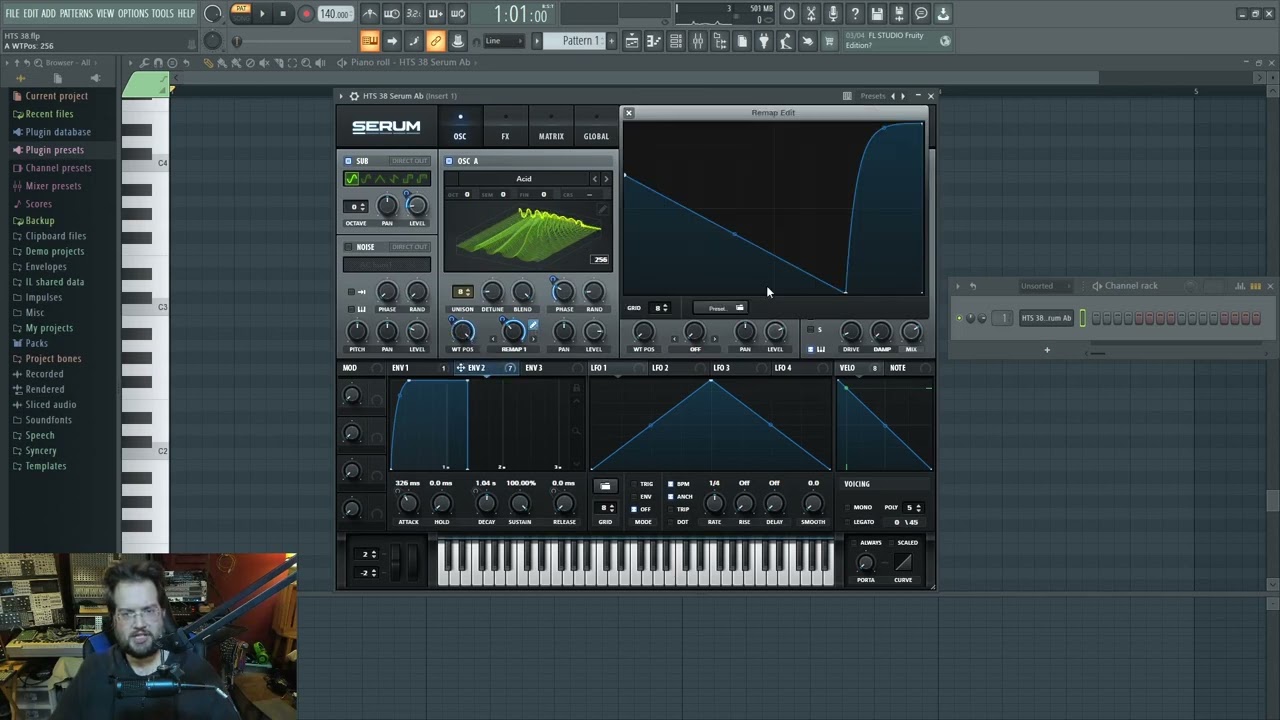Viewport: 1280px width, 720px height.
Task: Close the Remap Edit panel
Action: (x=629, y=113)
